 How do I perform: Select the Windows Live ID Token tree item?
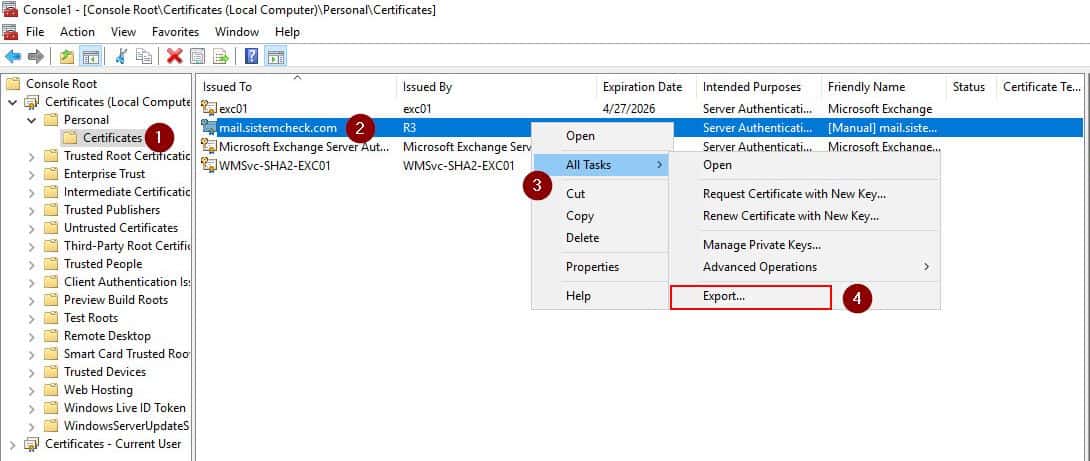tap(124, 407)
